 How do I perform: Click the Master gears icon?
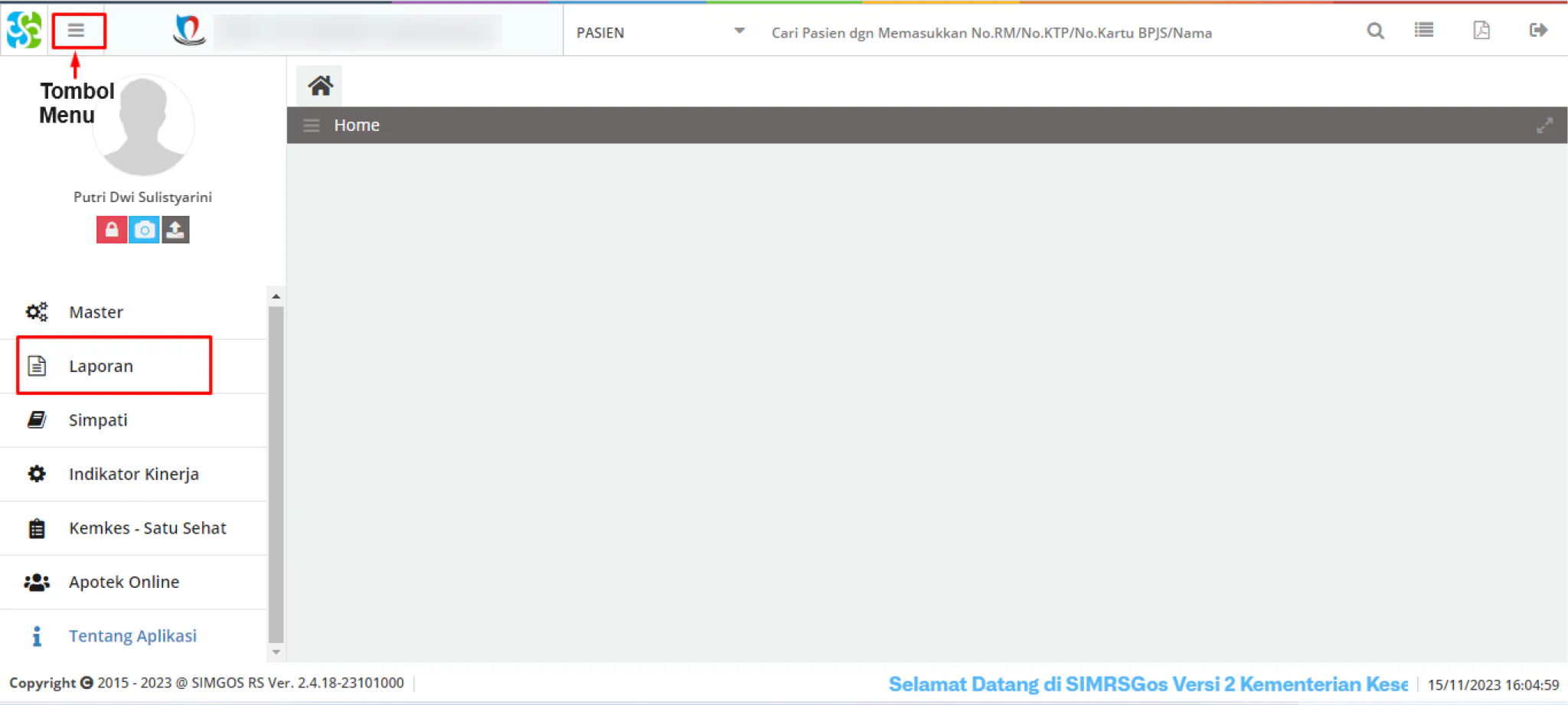[37, 312]
